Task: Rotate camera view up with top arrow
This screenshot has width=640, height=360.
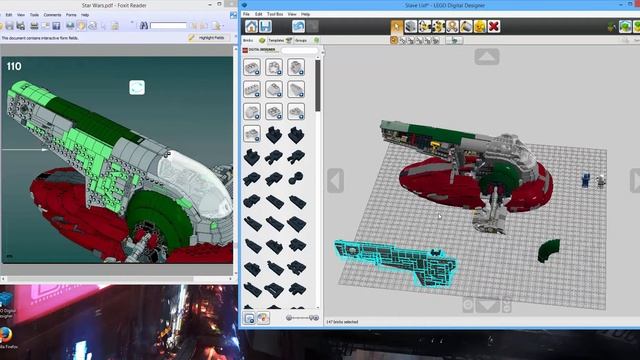Action: point(487,57)
